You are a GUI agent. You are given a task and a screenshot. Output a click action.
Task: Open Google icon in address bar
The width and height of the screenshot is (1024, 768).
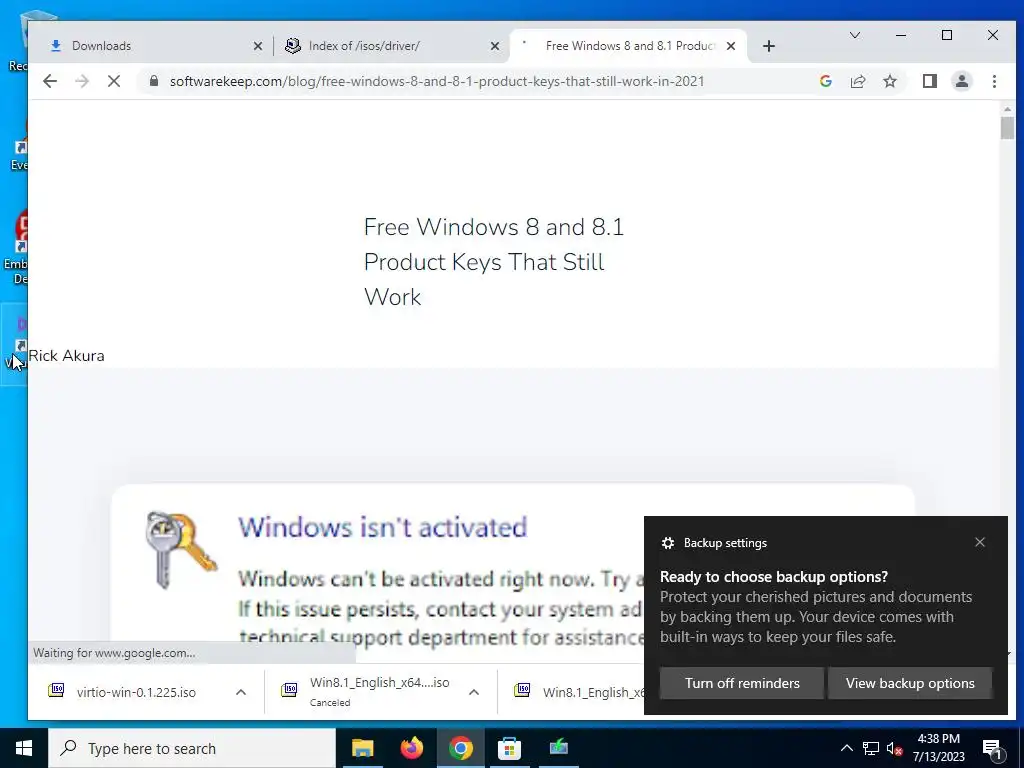[825, 81]
